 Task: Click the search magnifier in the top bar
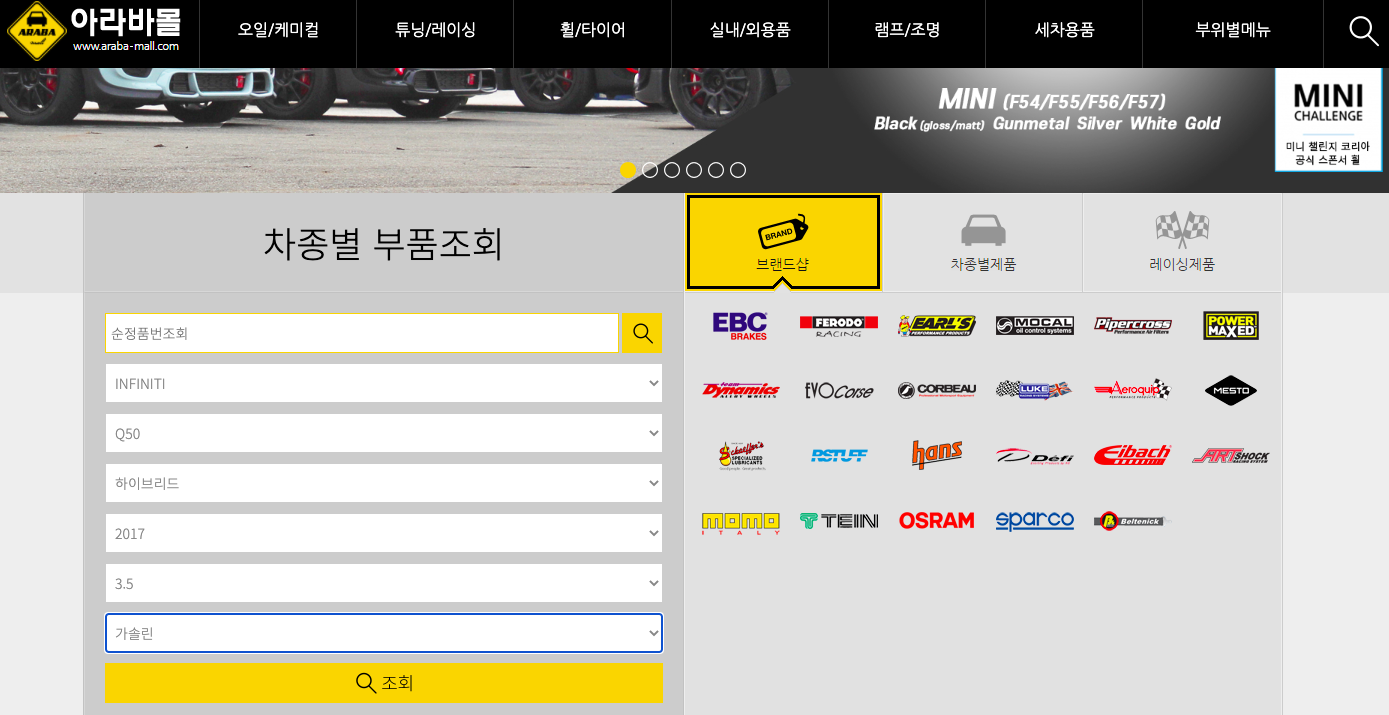tap(1364, 31)
